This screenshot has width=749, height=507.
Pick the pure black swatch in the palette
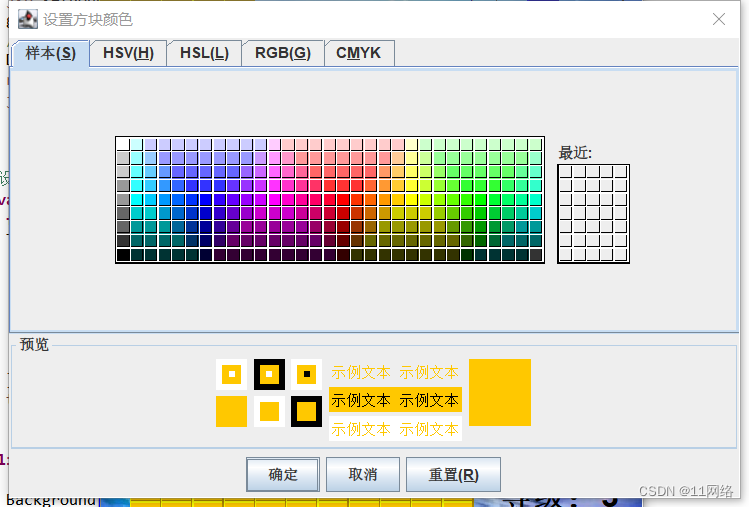[123, 255]
